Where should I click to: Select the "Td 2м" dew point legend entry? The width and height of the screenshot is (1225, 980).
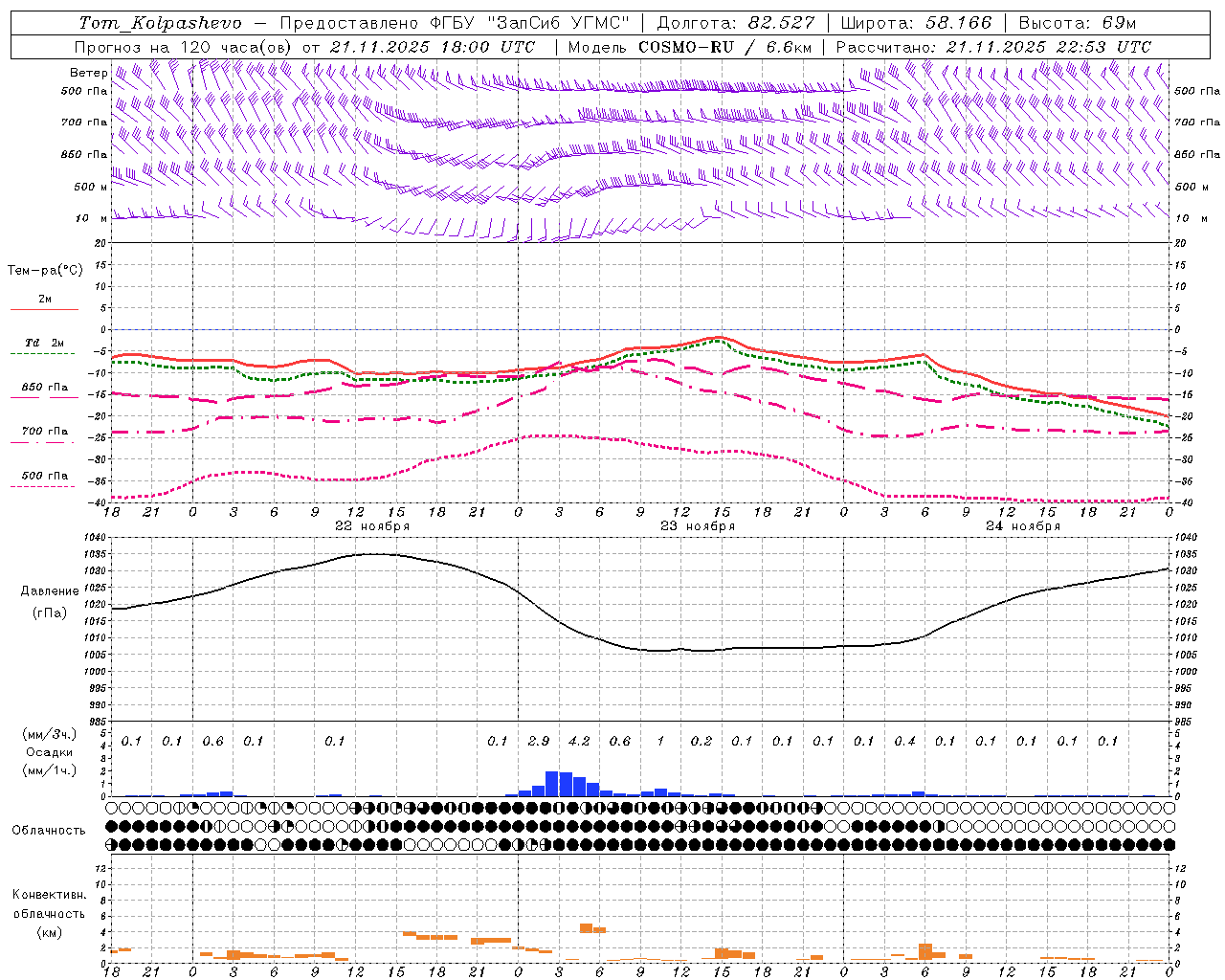click(44, 343)
